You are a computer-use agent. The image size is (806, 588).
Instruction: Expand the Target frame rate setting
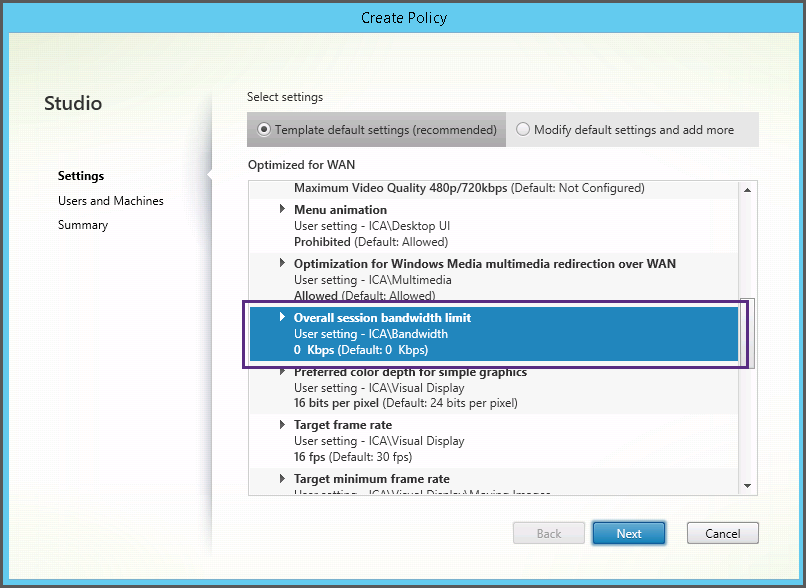click(282, 424)
